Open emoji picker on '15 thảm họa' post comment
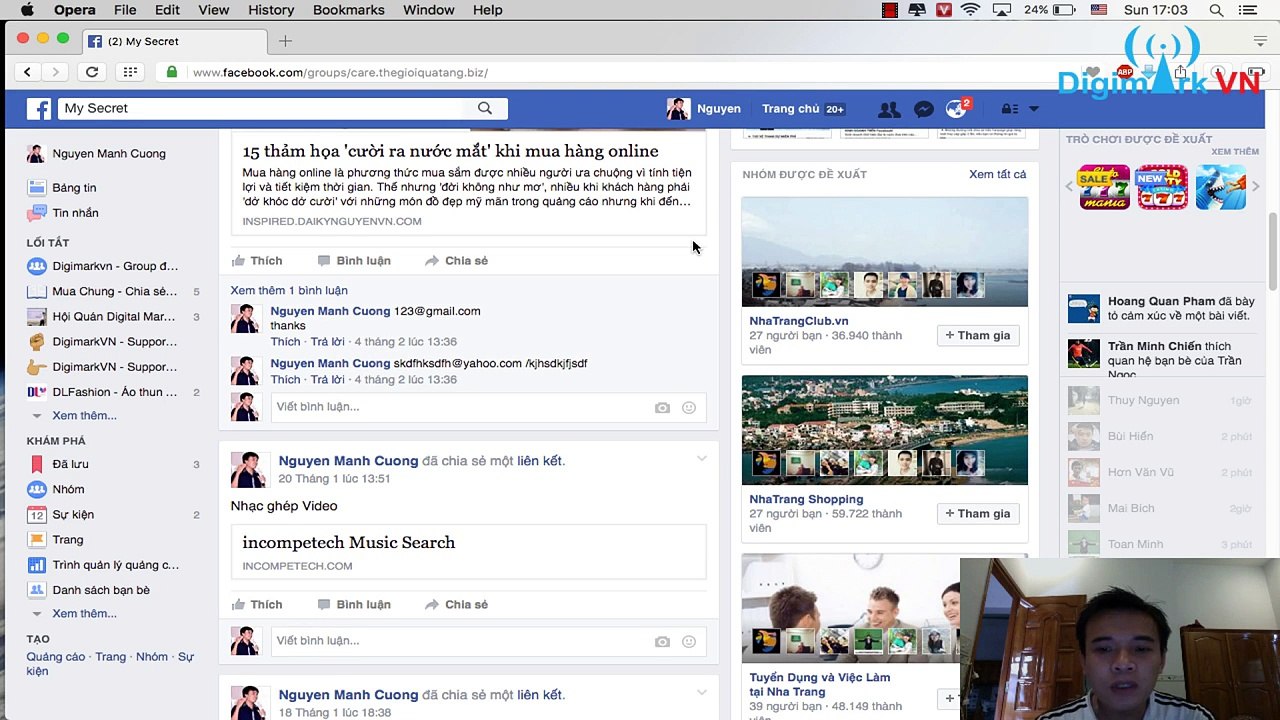Screen dimensions: 1280x720 (689, 407)
